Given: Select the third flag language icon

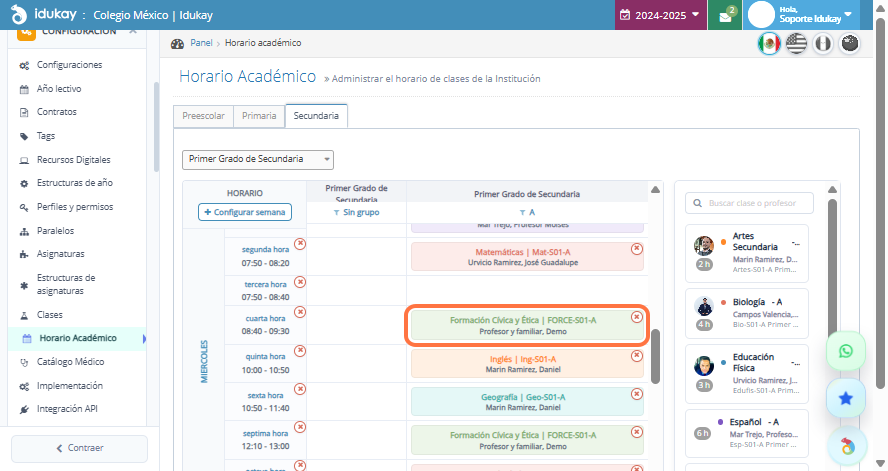Looking at the screenshot, I should [823, 44].
